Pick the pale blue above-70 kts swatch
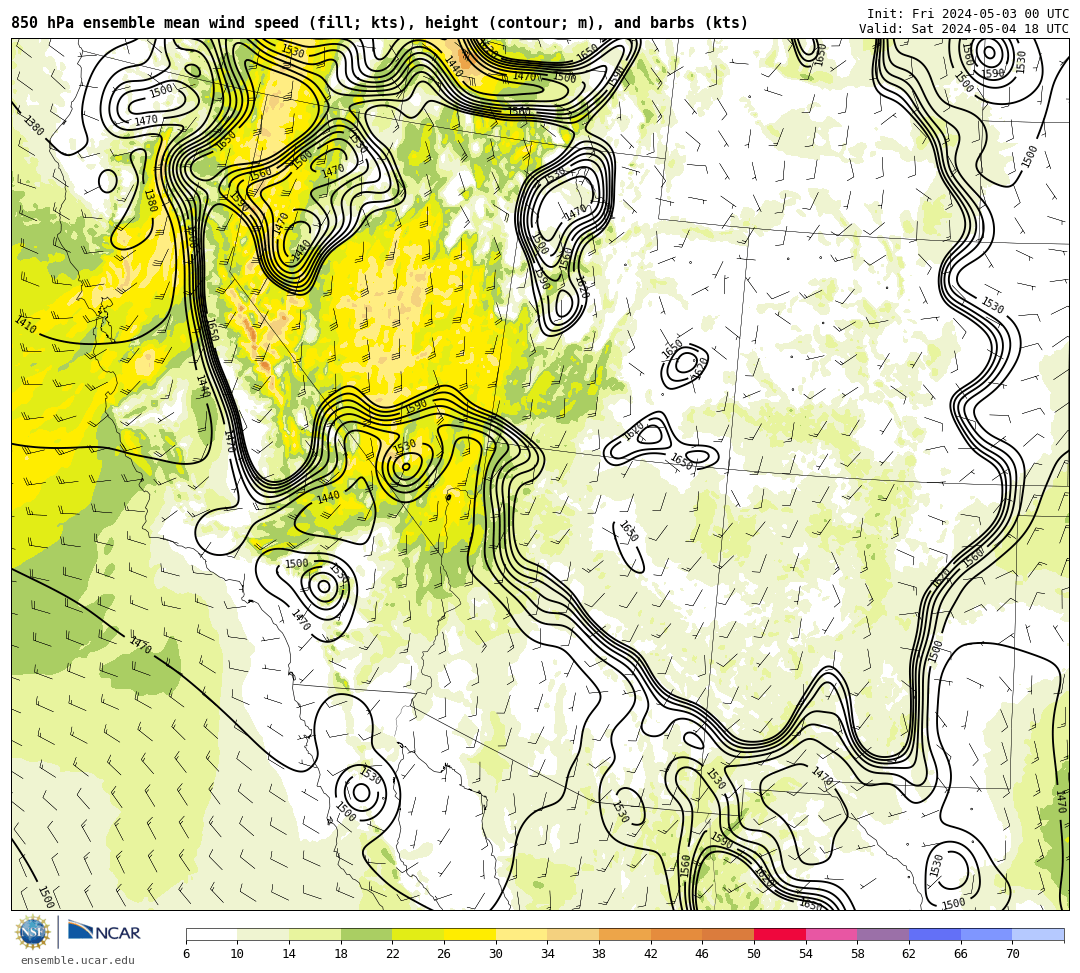 1038,934
